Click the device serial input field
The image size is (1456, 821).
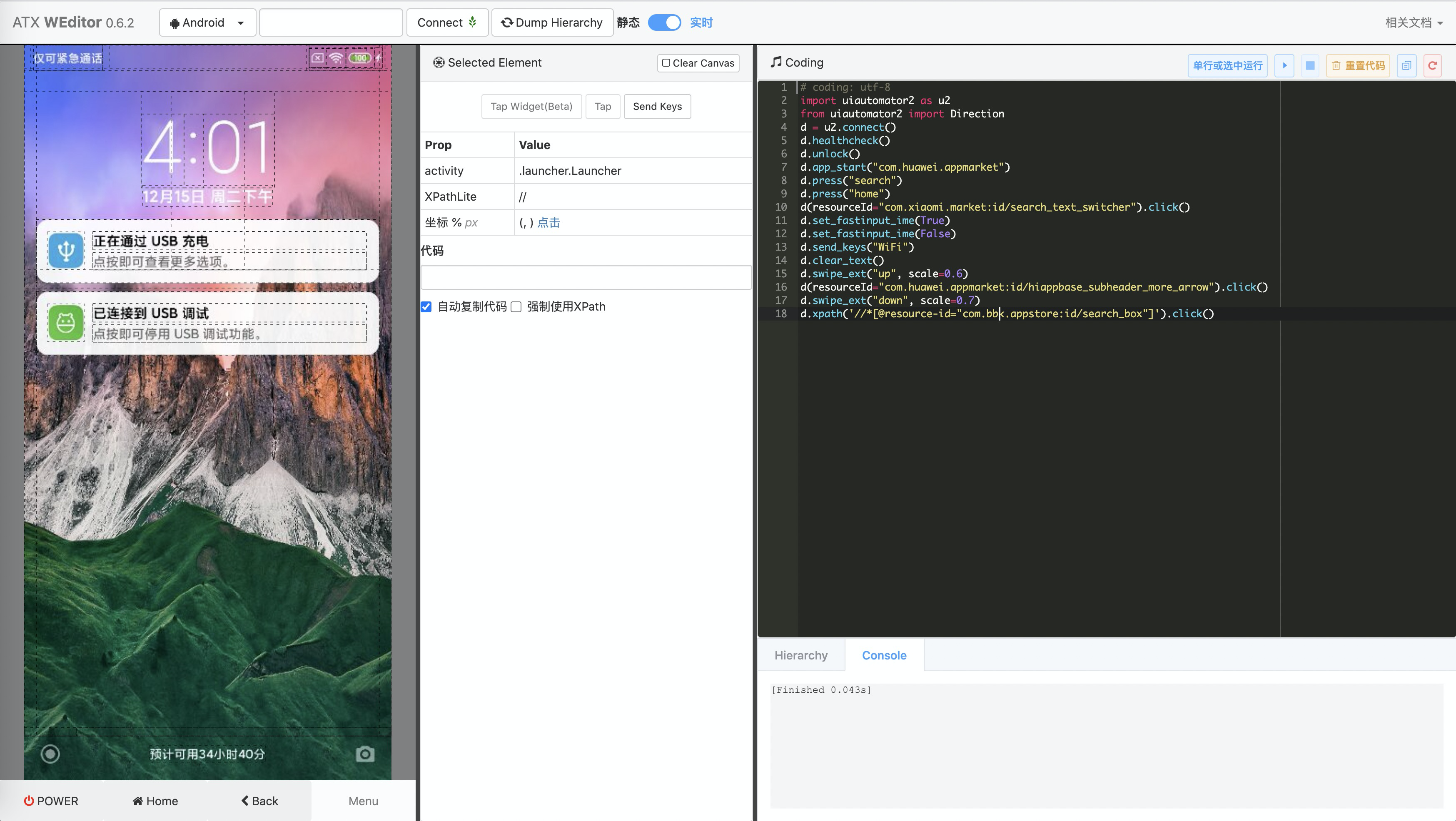331,22
